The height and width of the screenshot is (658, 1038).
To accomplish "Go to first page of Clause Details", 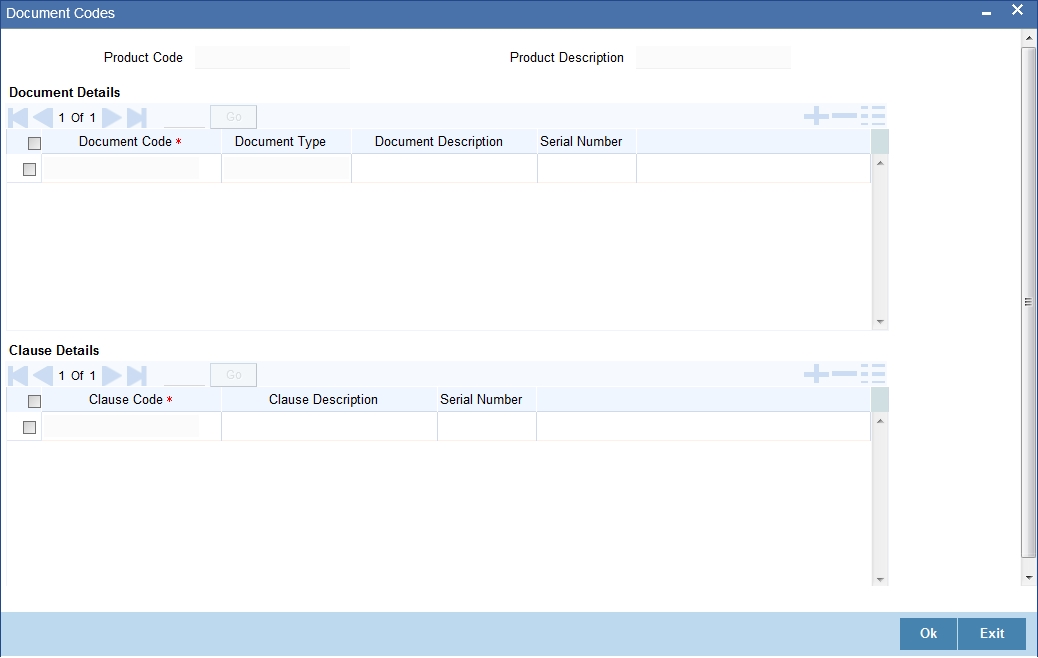I will click(x=15, y=375).
